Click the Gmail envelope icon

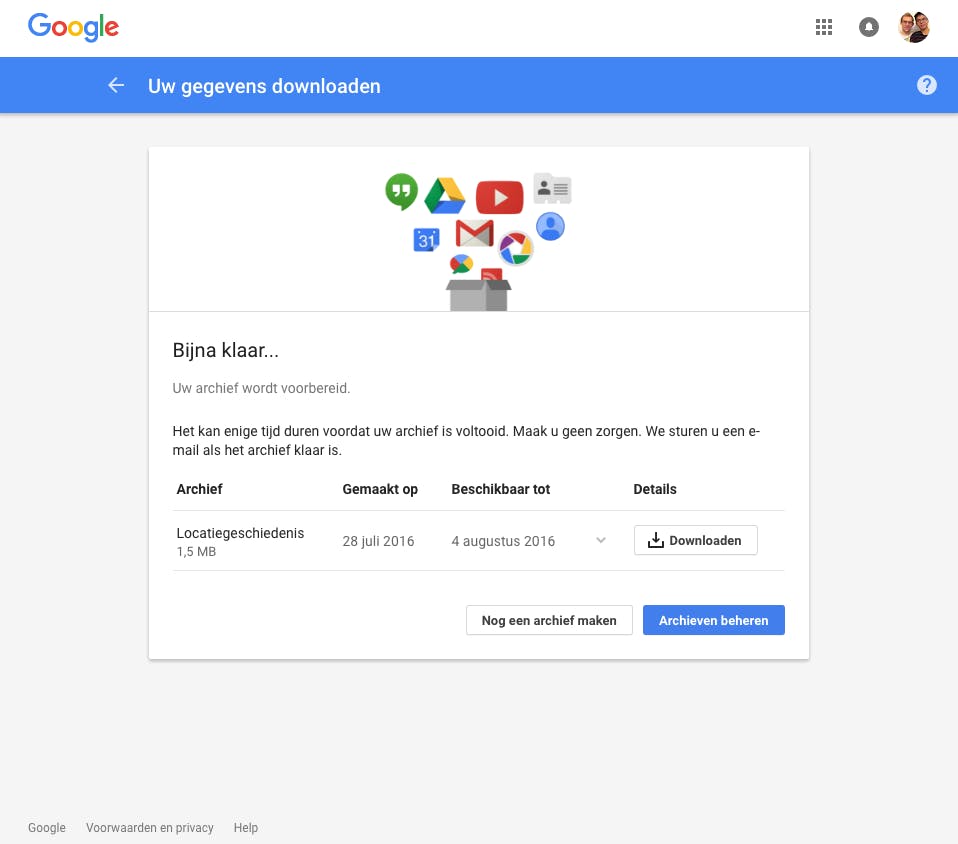pos(475,233)
